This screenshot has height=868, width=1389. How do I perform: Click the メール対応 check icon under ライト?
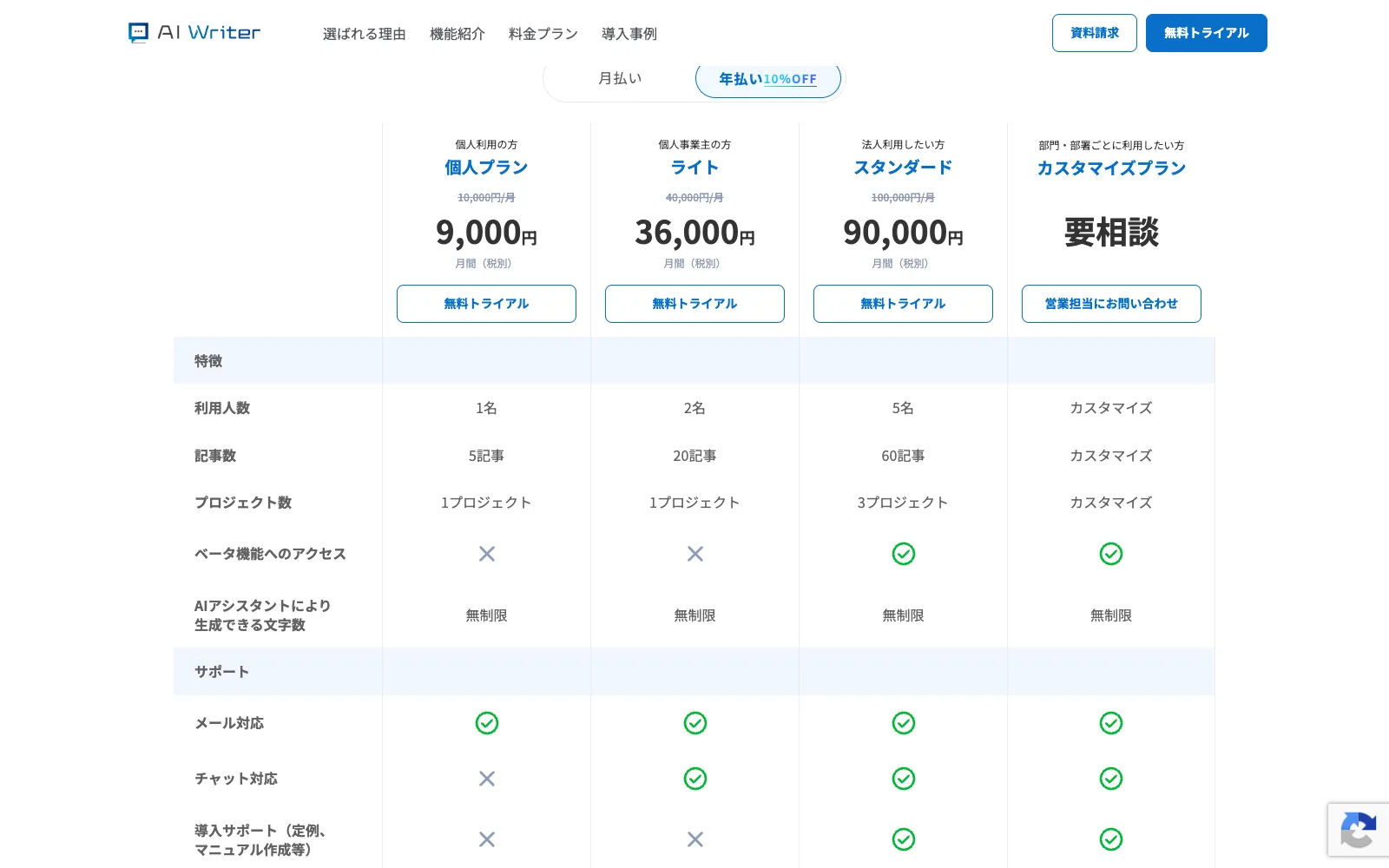[x=695, y=723]
